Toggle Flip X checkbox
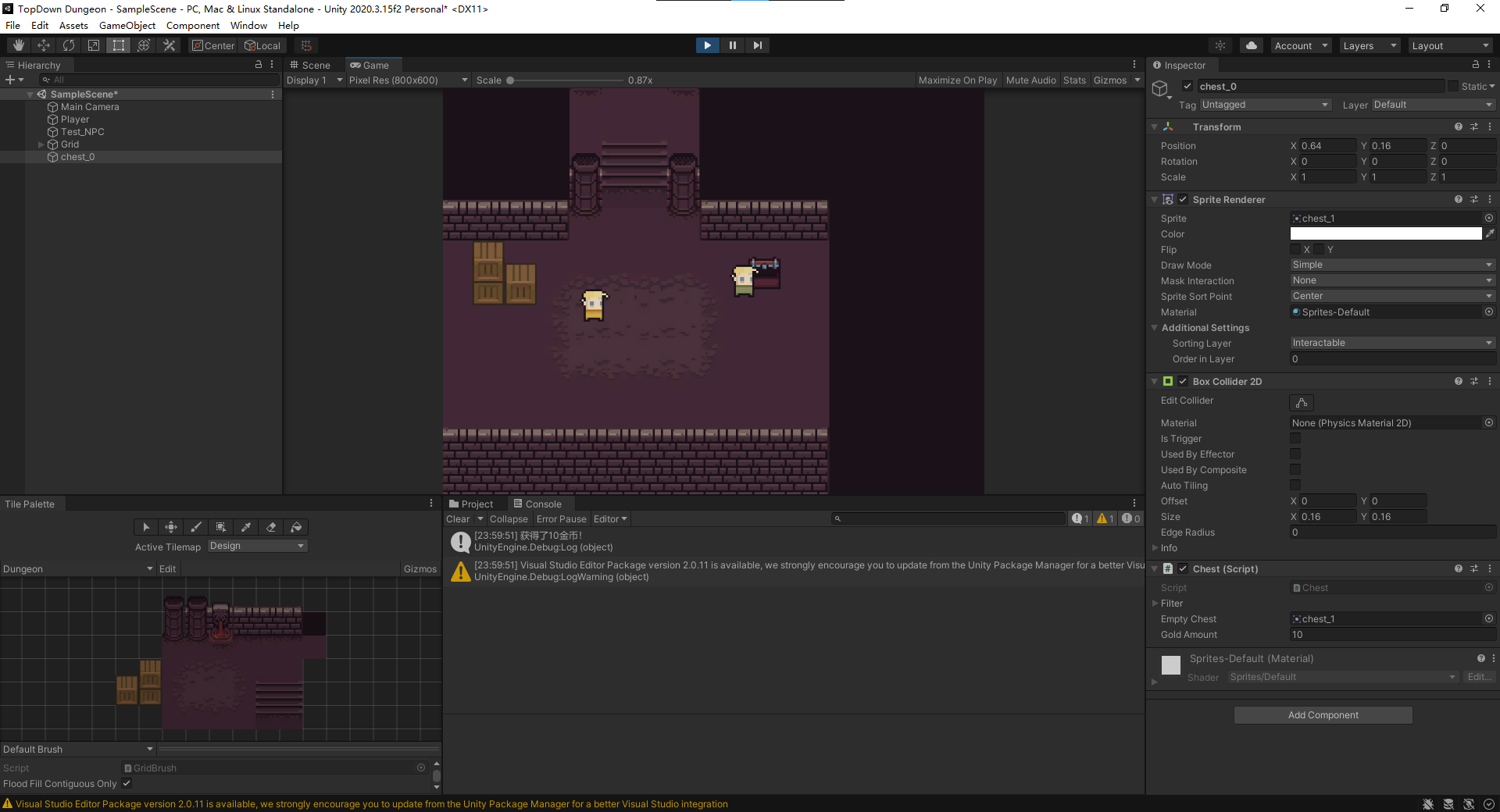The height and width of the screenshot is (812, 1500). tap(1295, 249)
